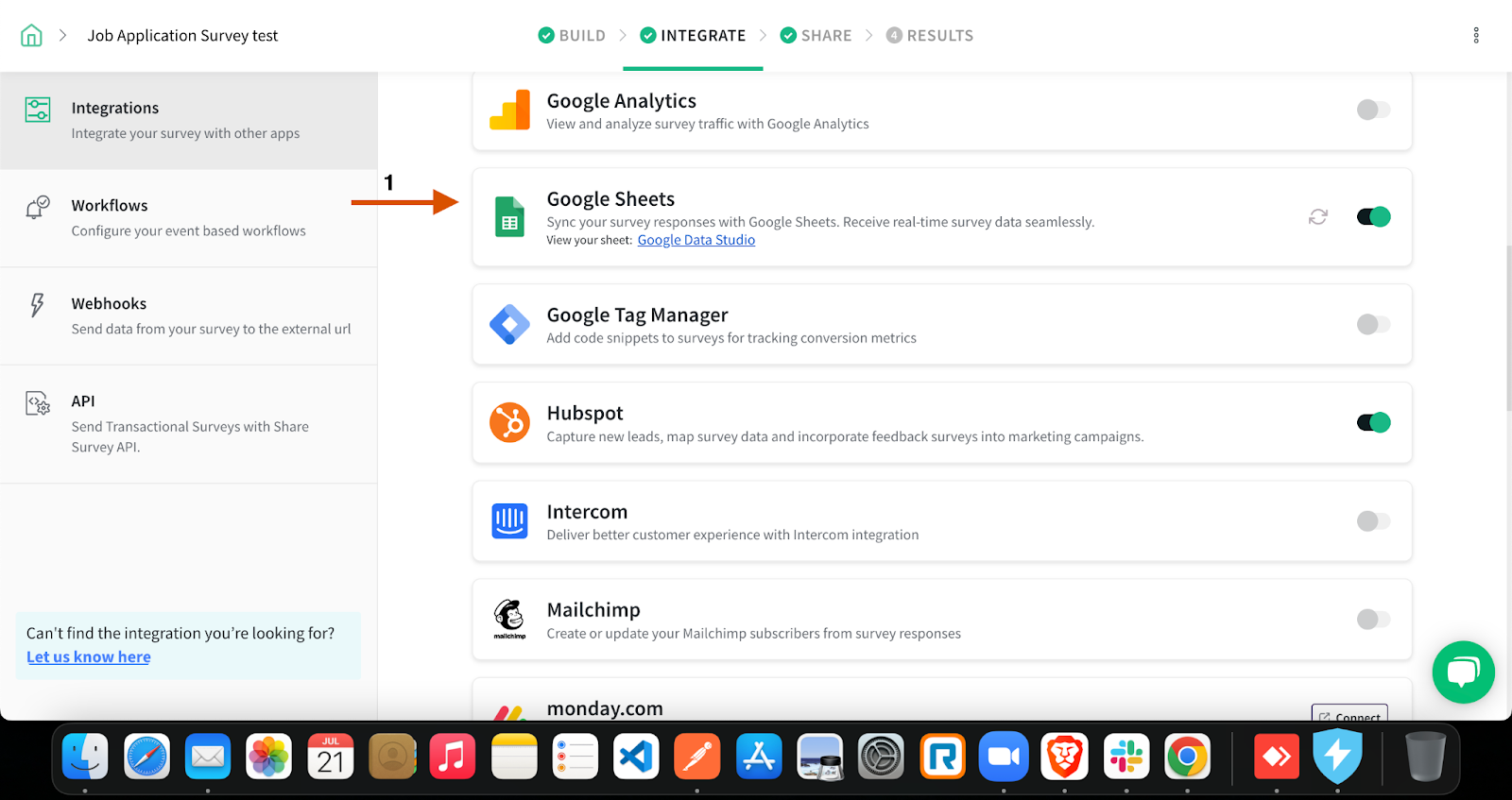The height and width of the screenshot is (800, 1512).
Task: Open App Store from the dock
Action: tap(759, 757)
